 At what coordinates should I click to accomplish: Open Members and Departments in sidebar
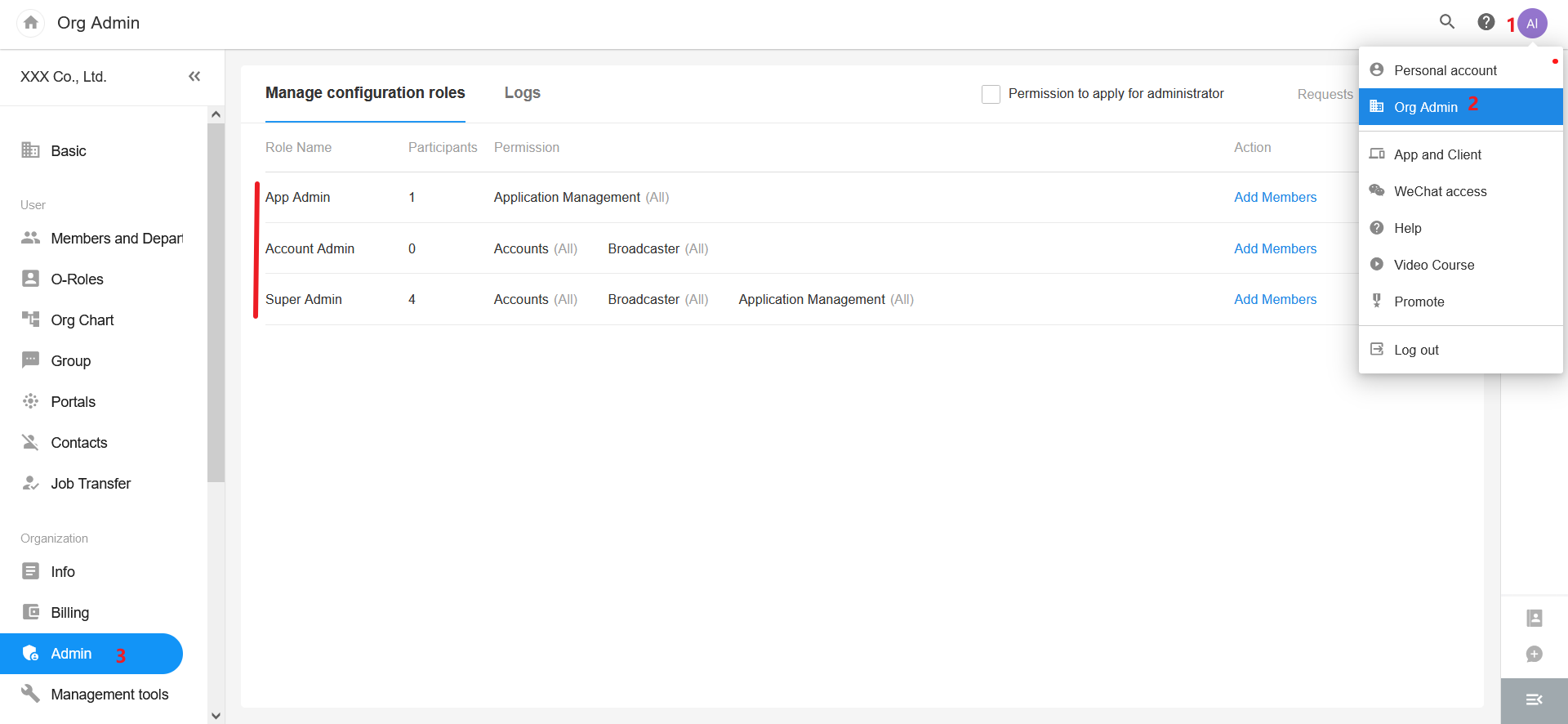pyautogui.click(x=116, y=239)
